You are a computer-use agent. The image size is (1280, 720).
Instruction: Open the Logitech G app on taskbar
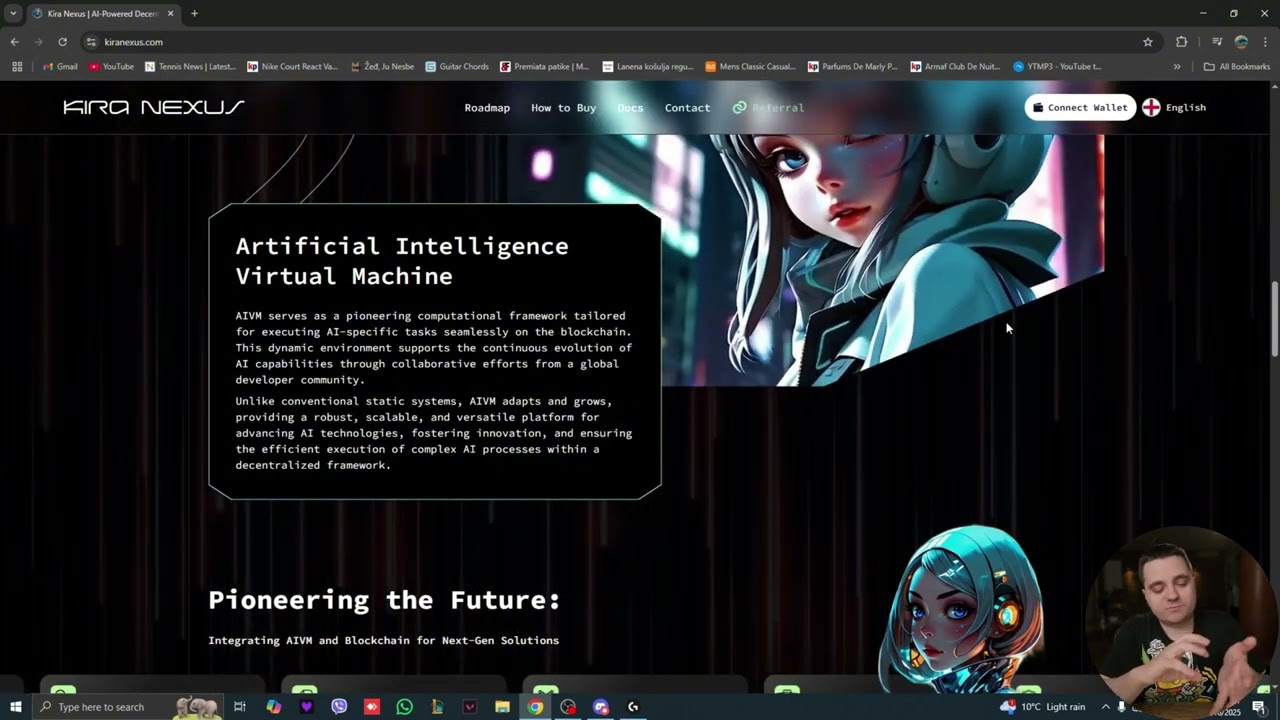point(633,707)
